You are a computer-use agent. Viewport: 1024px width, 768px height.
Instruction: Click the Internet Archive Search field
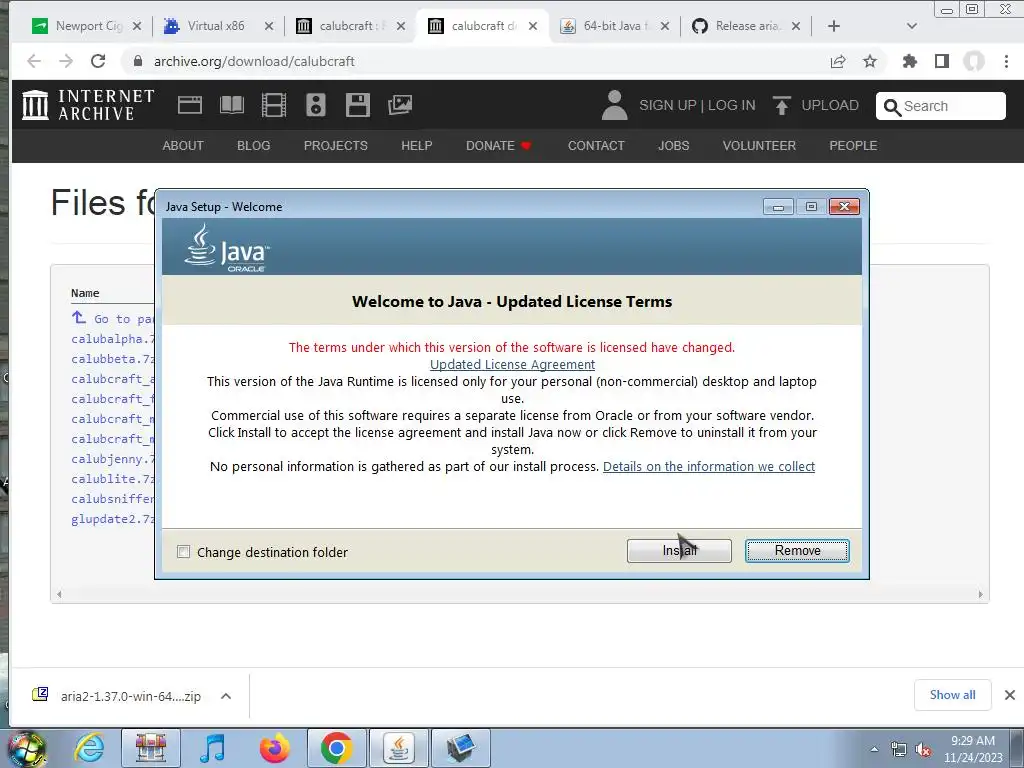(941, 106)
